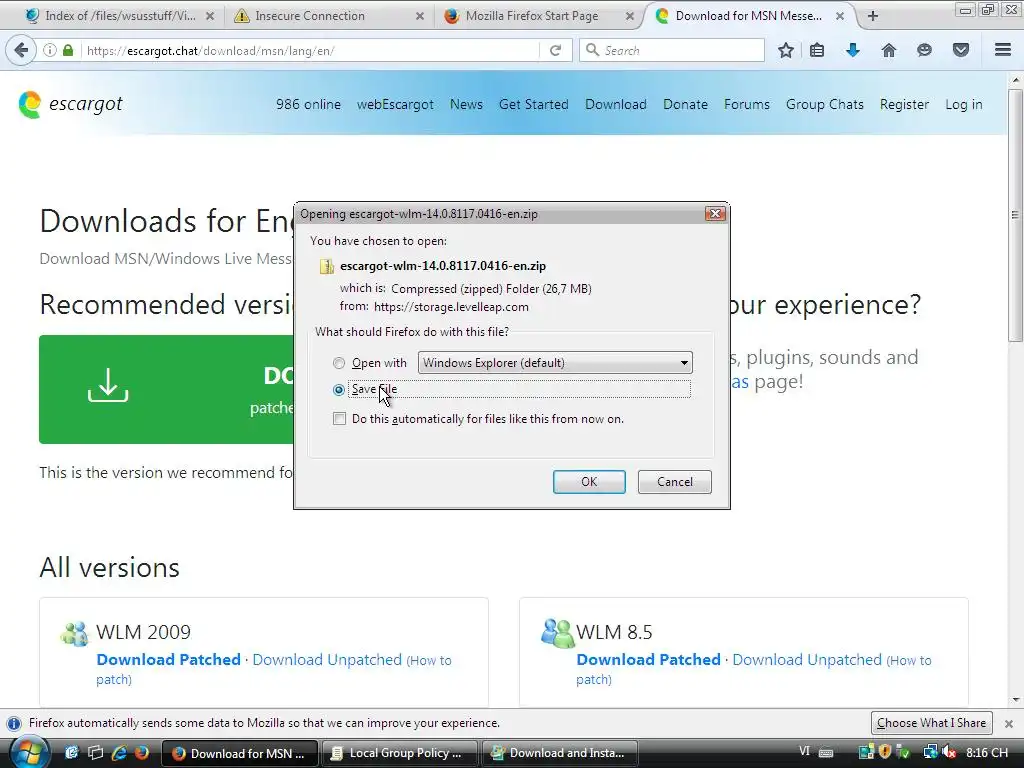The height and width of the screenshot is (768, 1024).
Task: Click the VI language indicator
Action: [x=804, y=752]
